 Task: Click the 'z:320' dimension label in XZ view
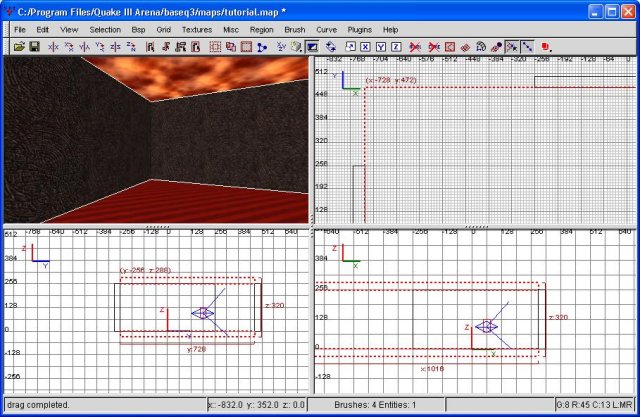558,317
